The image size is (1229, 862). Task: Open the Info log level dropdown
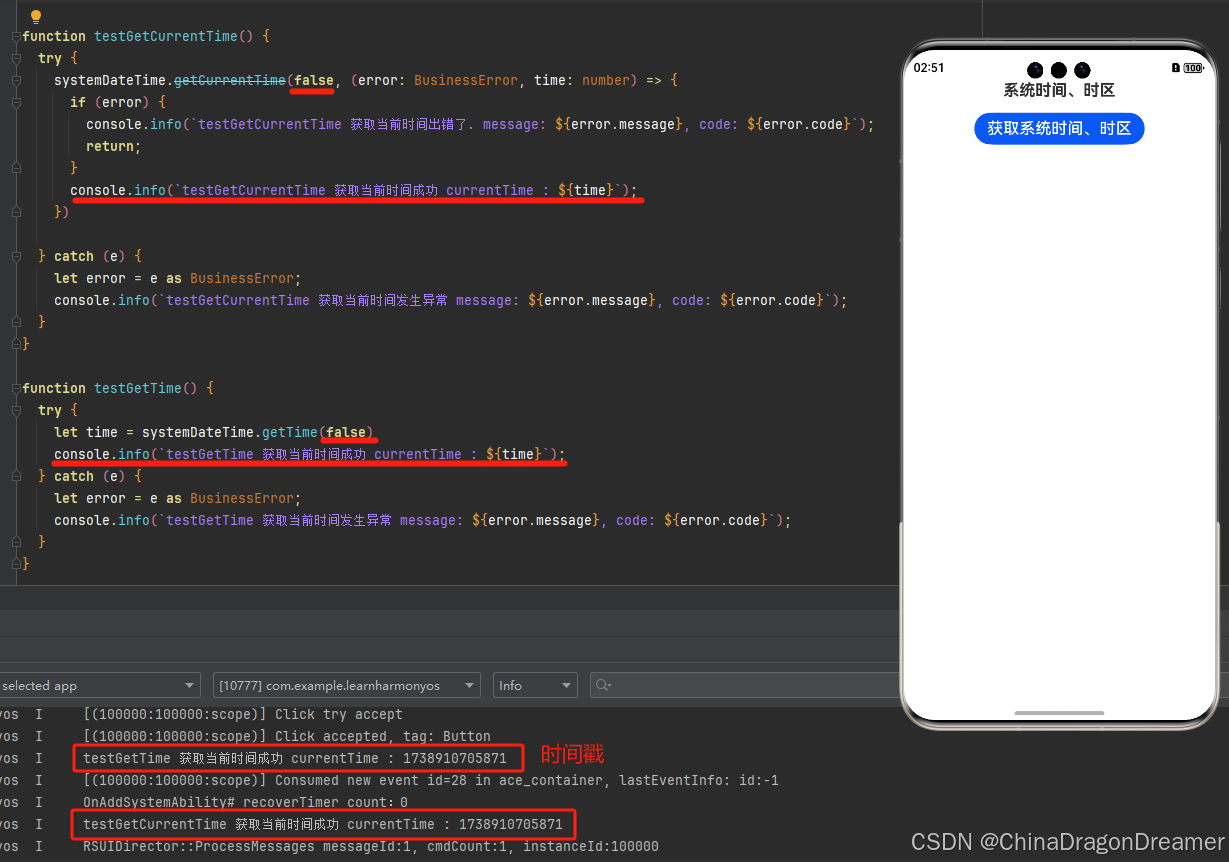click(x=535, y=685)
